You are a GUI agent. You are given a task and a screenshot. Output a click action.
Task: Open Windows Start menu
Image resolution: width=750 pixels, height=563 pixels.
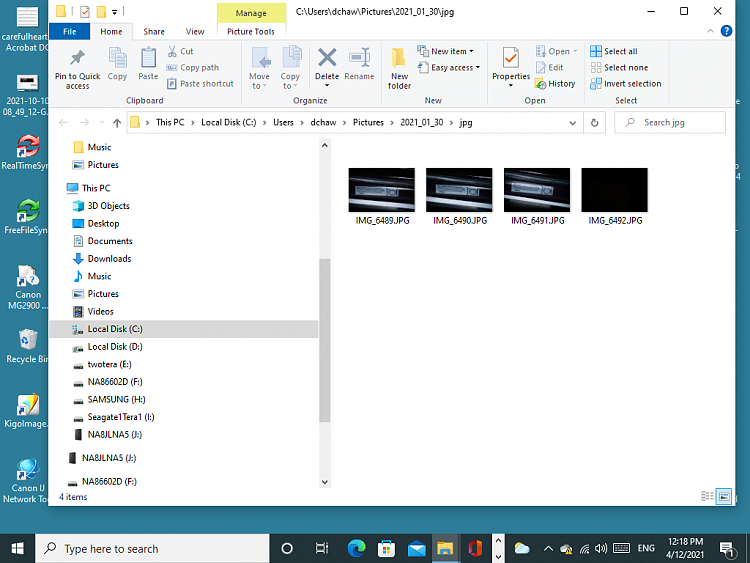[18, 549]
